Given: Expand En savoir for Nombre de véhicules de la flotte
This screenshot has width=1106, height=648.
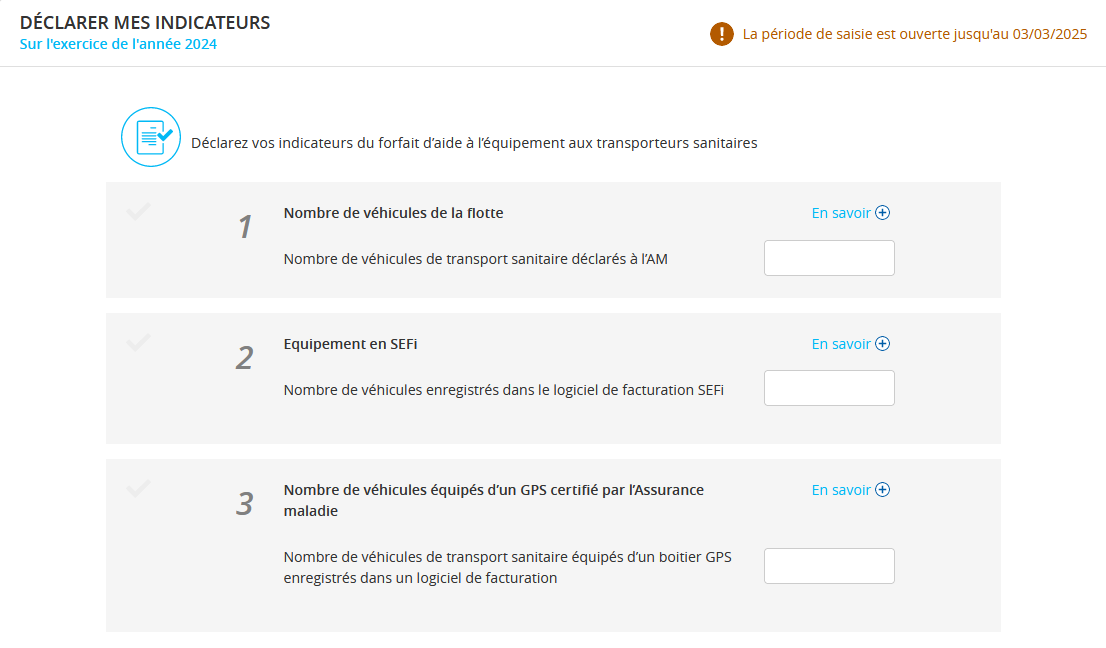Looking at the screenshot, I should click(x=850, y=213).
